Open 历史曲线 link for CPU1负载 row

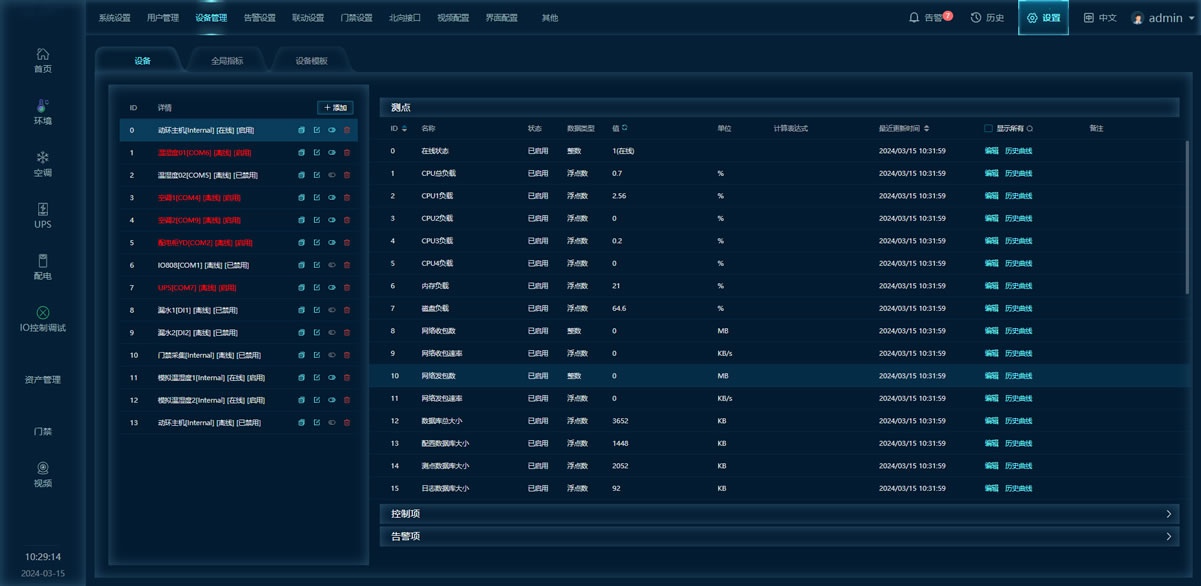click(1018, 196)
